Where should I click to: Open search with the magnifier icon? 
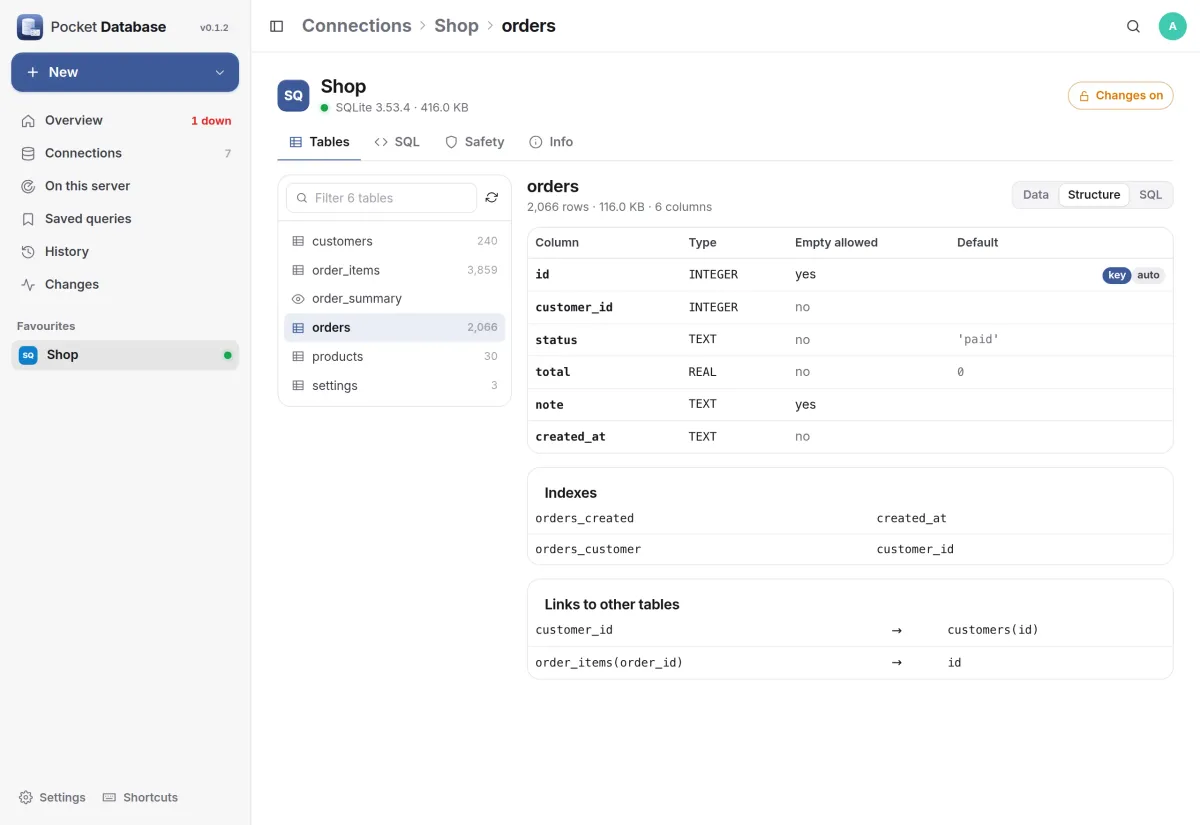(1133, 27)
